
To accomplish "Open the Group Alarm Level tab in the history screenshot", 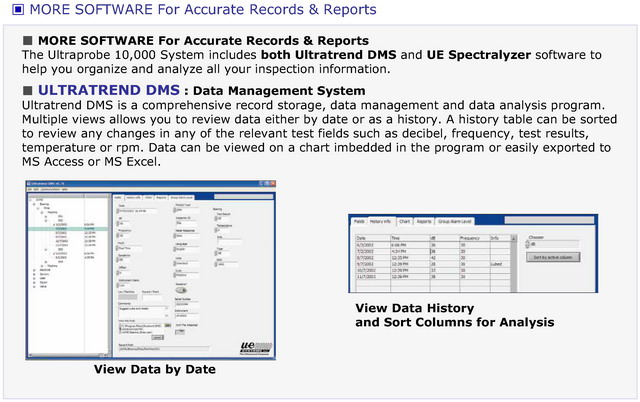I will pyautogui.click(x=454, y=221).
